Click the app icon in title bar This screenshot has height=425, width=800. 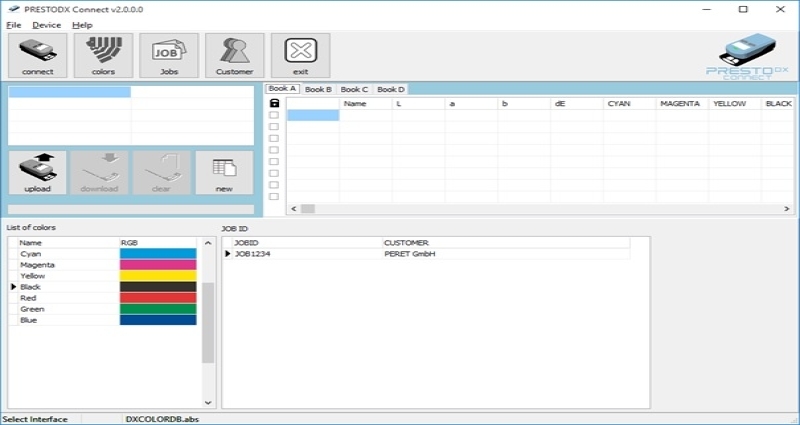(13, 9)
